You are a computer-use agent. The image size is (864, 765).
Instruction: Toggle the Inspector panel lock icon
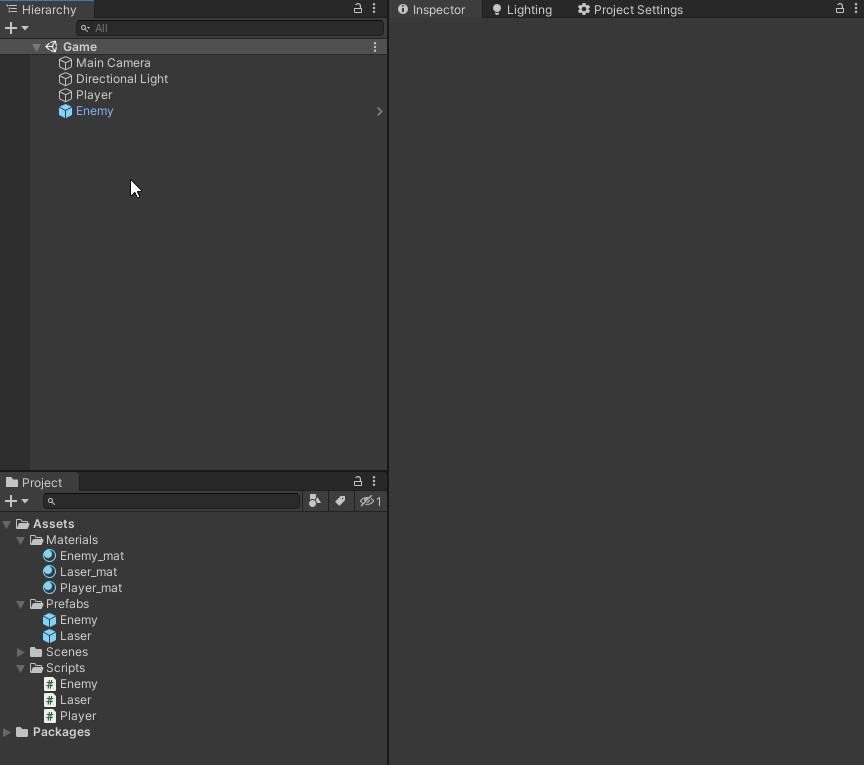point(840,9)
